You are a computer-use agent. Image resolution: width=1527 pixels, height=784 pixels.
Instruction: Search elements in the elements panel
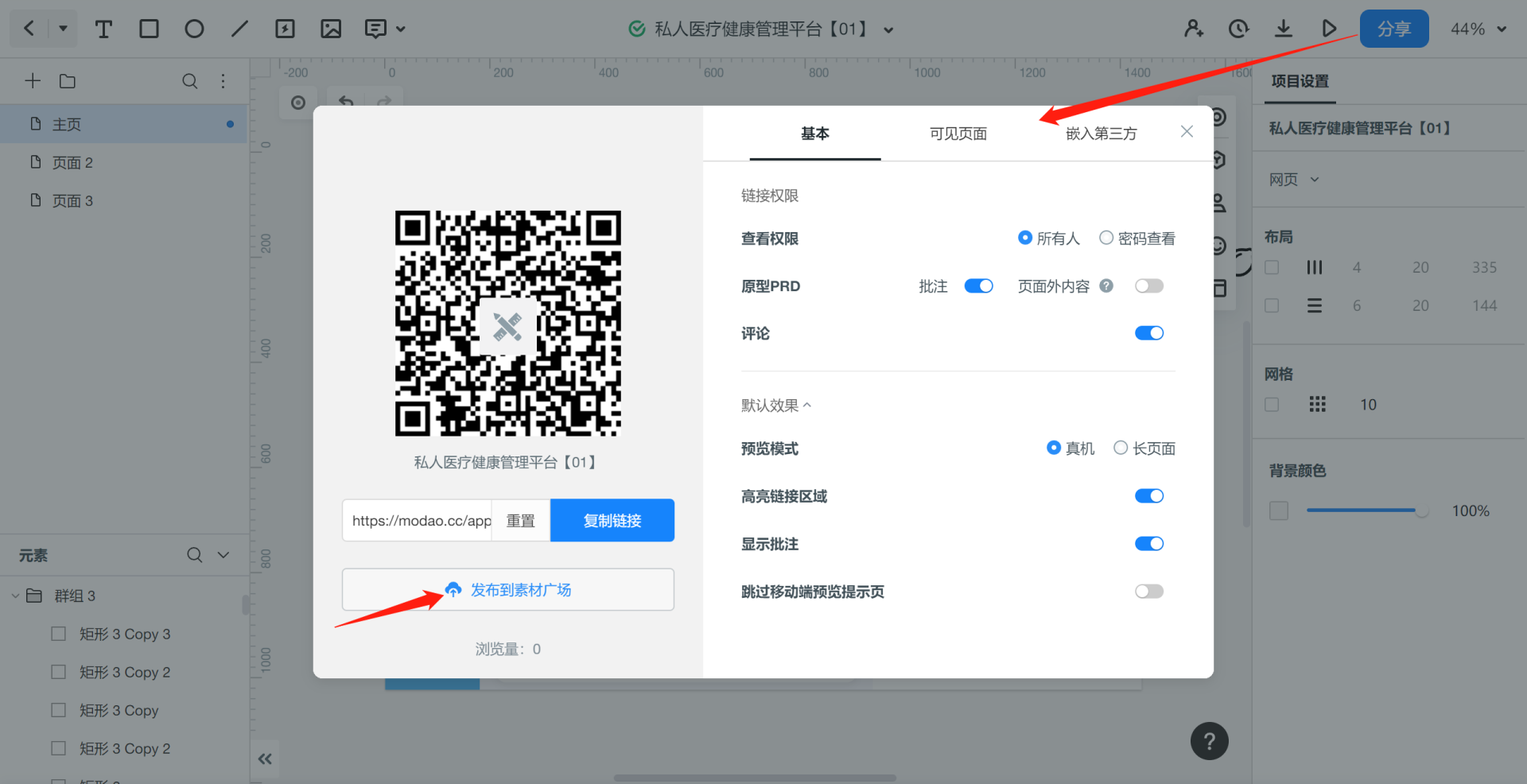(x=194, y=555)
